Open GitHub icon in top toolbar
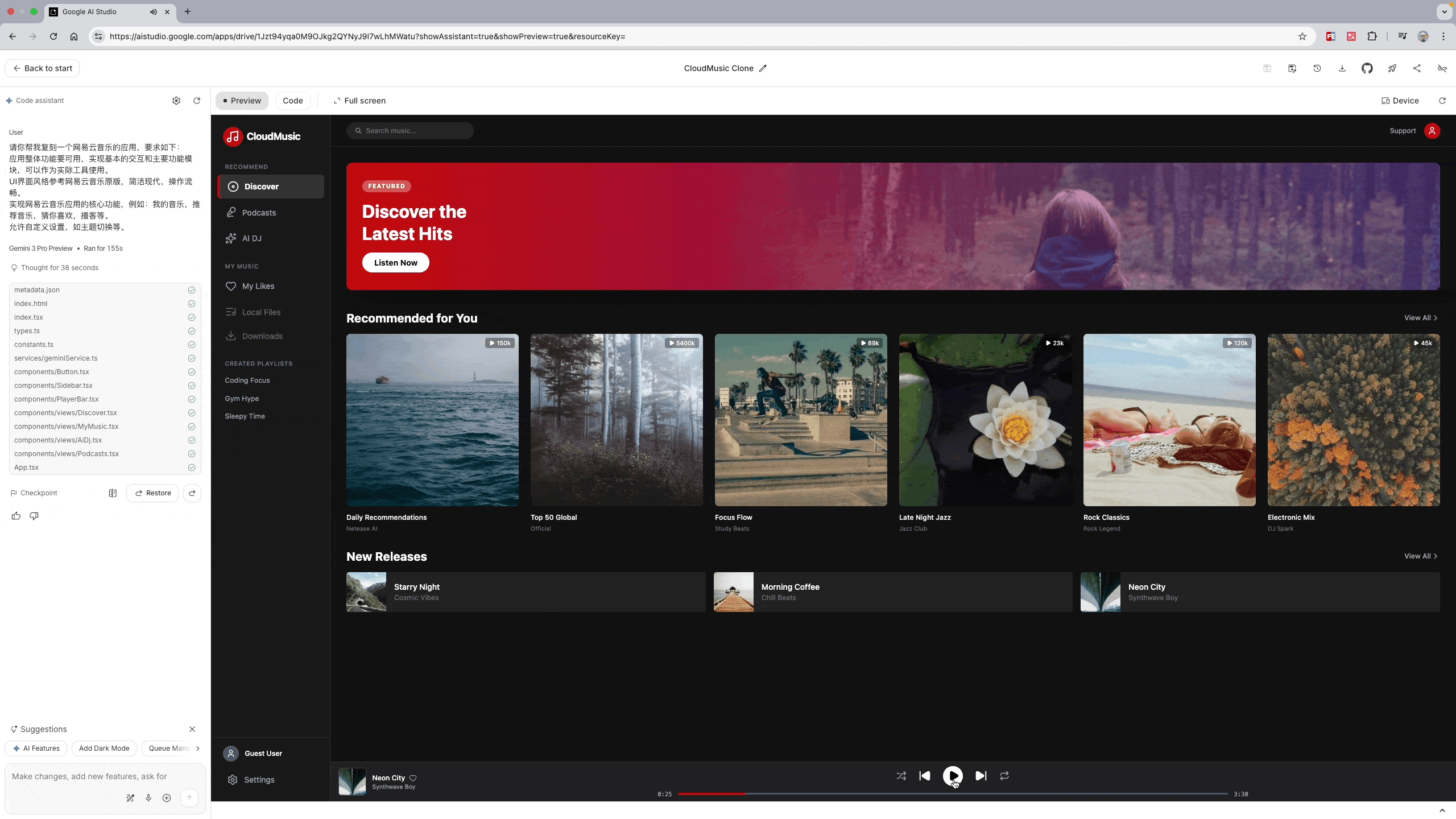This screenshot has width=1456, height=819. 1367,68
